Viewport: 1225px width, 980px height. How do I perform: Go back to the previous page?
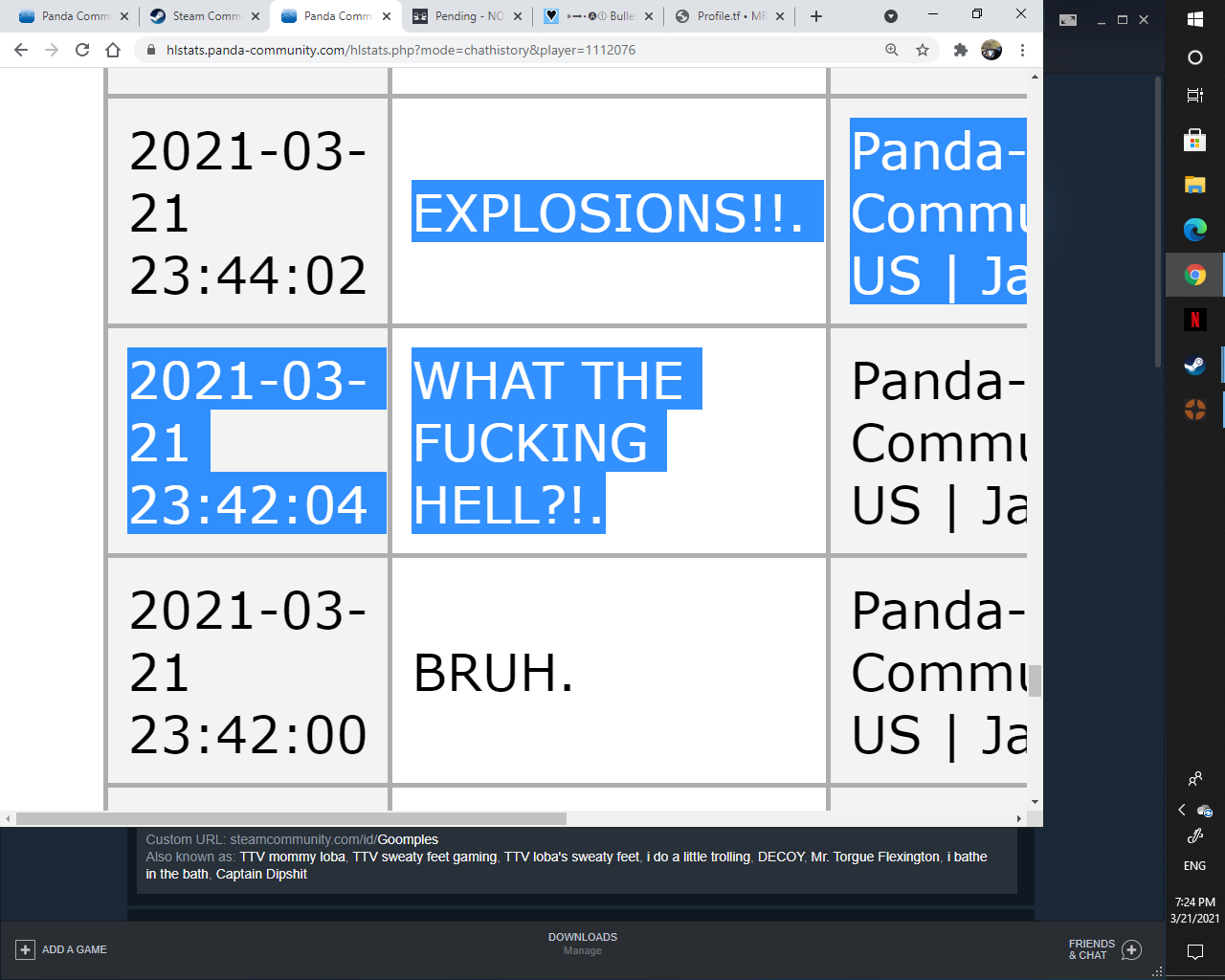[21, 50]
